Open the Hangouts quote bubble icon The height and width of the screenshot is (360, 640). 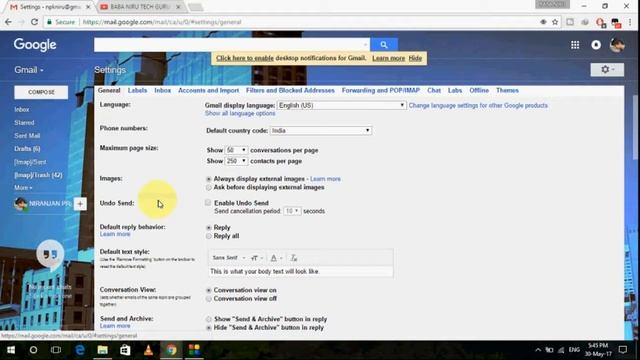pos(50,254)
